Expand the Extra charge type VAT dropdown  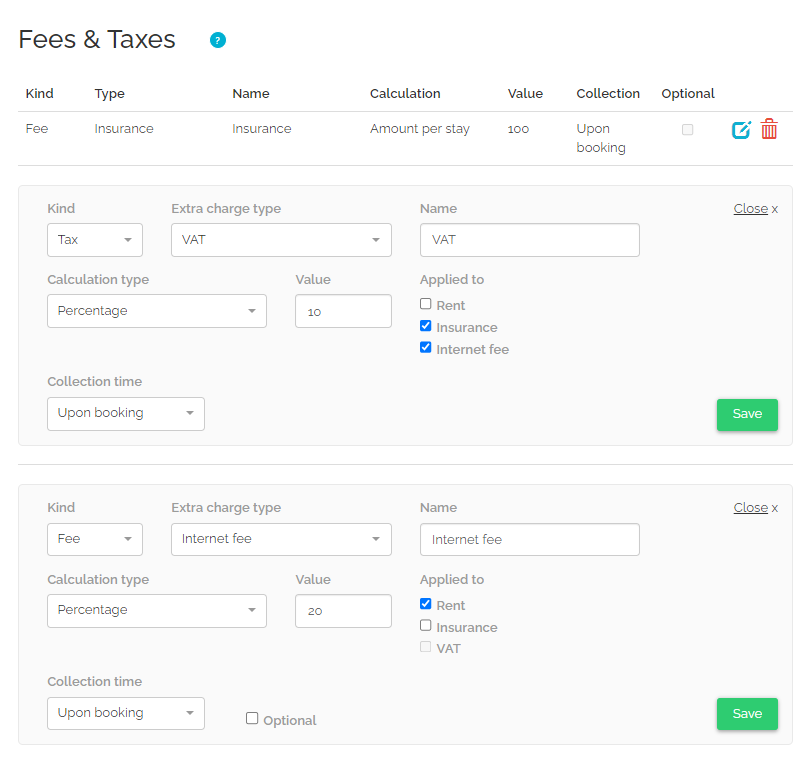[281, 240]
